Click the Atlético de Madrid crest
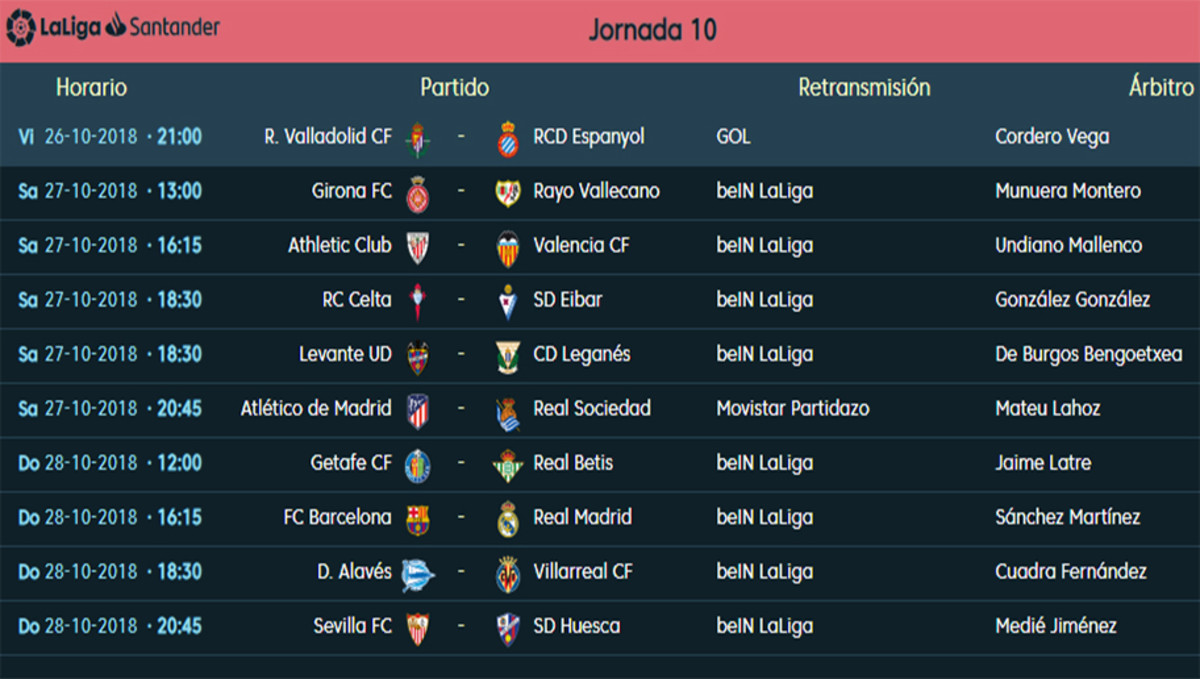The image size is (1200, 679). (x=418, y=410)
